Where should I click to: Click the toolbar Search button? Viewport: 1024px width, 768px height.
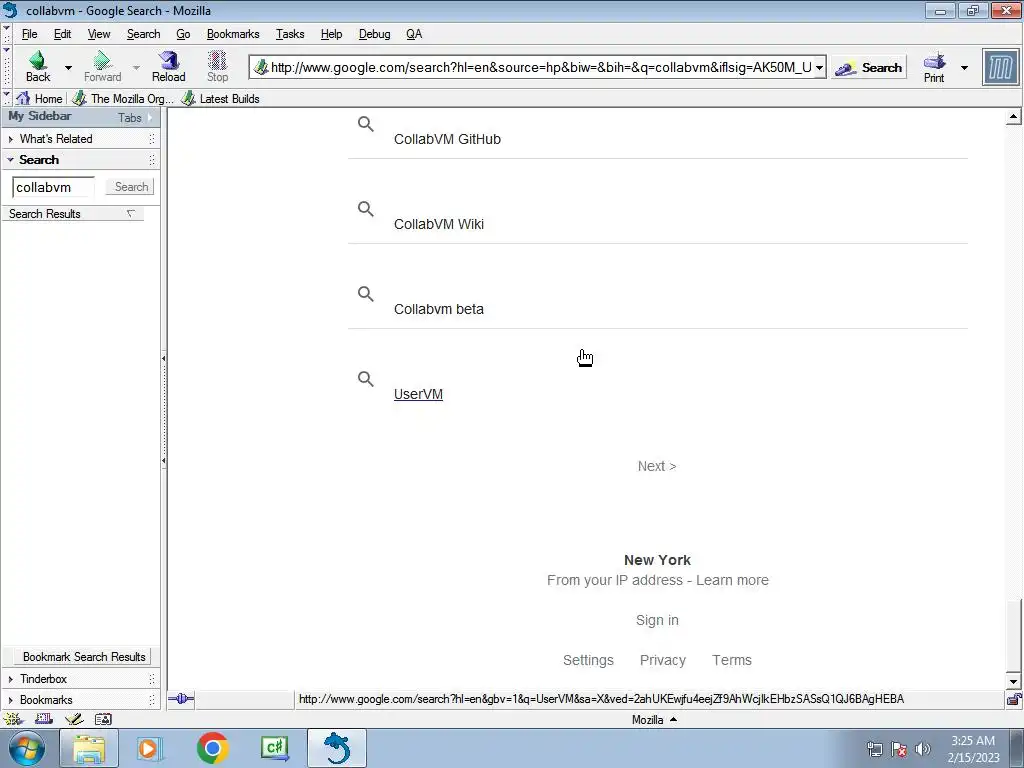869,67
